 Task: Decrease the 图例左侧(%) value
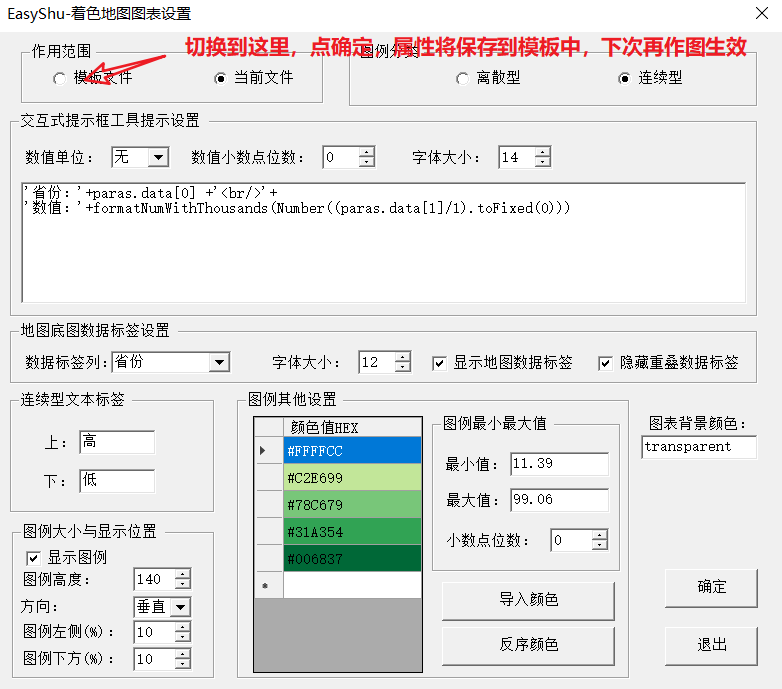(183, 637)
